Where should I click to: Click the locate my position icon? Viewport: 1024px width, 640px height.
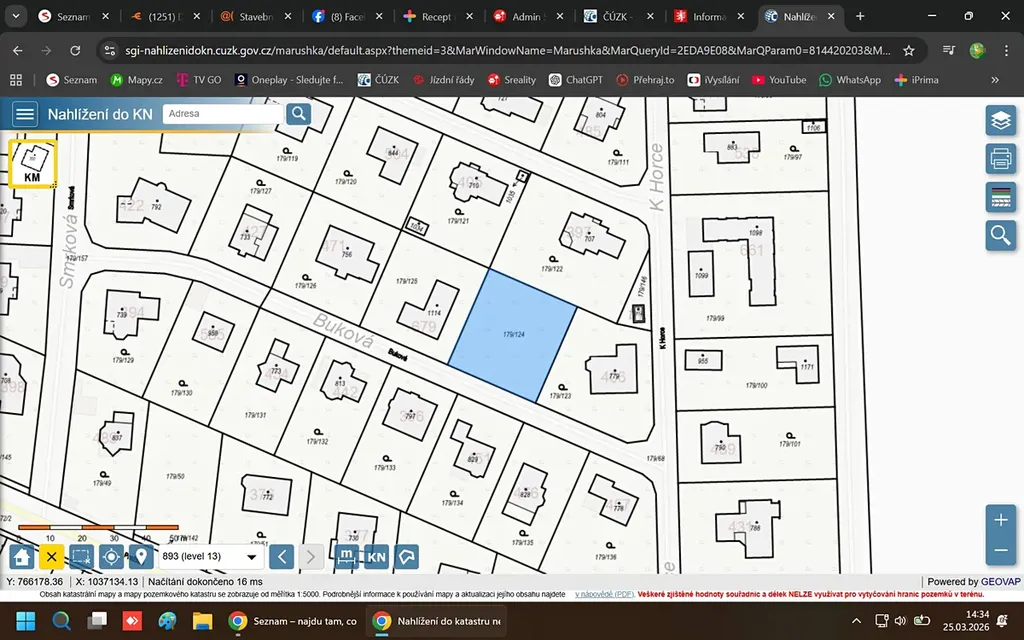click(111, 557)
